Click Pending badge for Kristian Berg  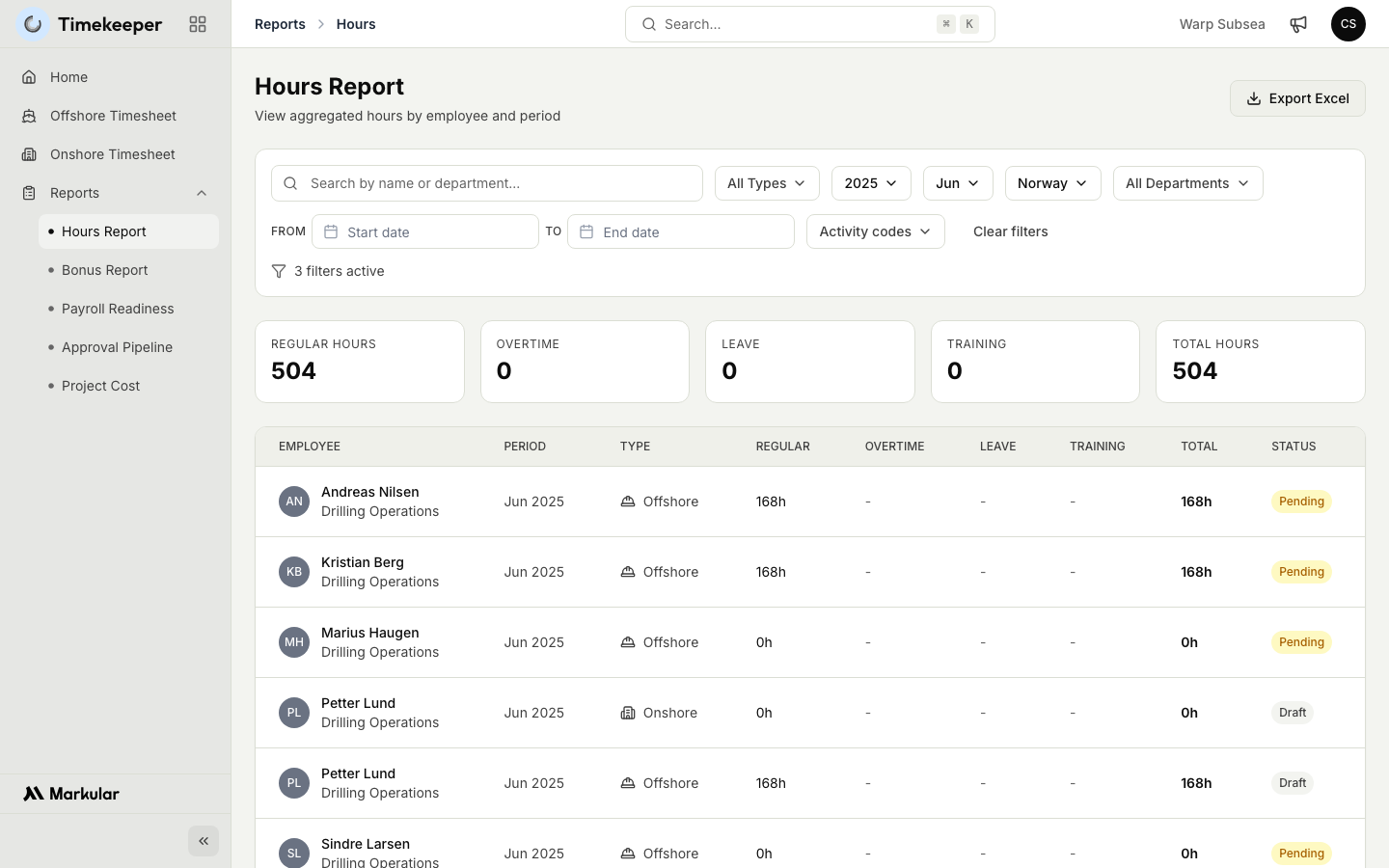(x=1301, y=572)
